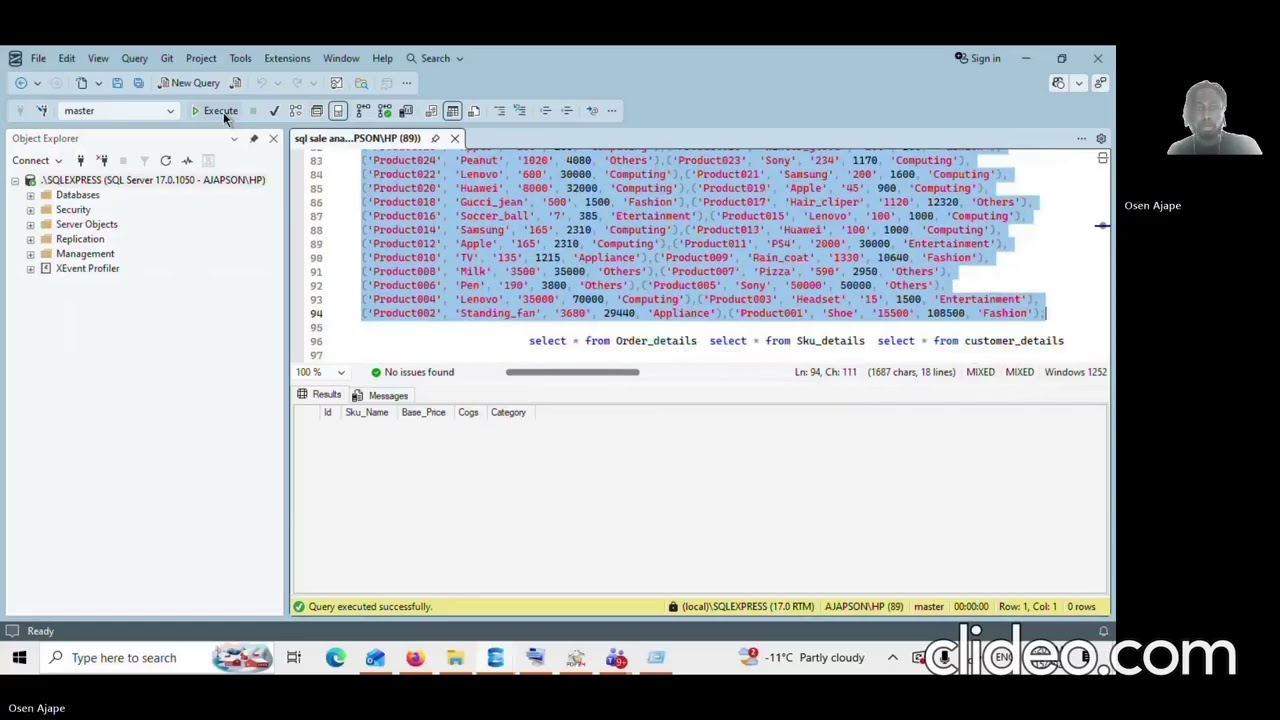Toggle the Include Actual Execution Plan icon
Screen dimensions: 1280x720
click(x=362, y=111)
